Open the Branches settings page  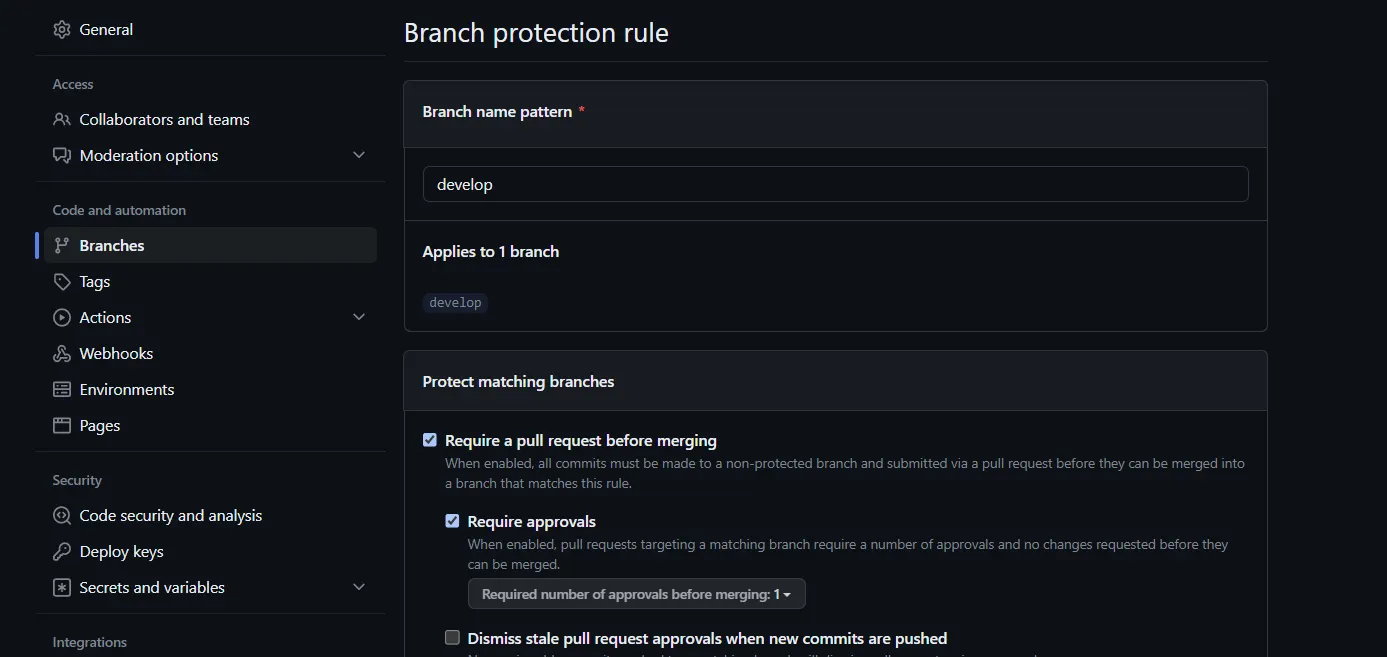[x=112, y=246]
